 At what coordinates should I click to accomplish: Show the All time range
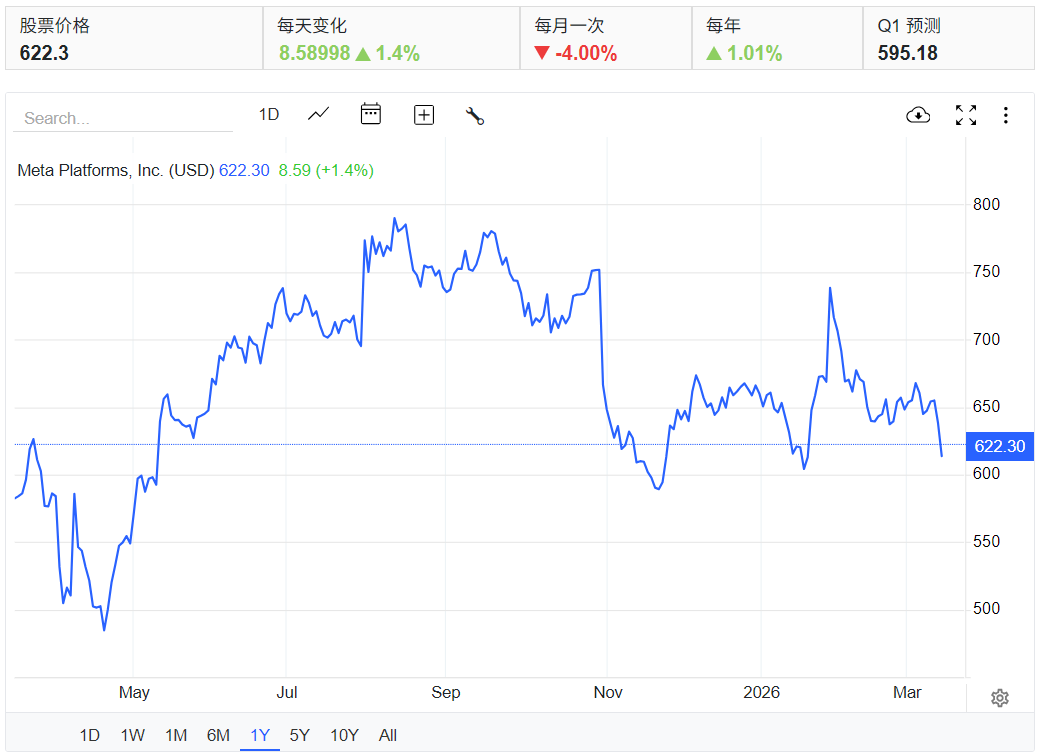pos(388,735)
